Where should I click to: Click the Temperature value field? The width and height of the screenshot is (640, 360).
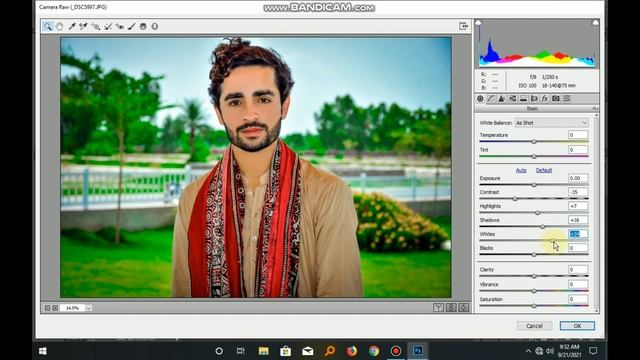578,135
